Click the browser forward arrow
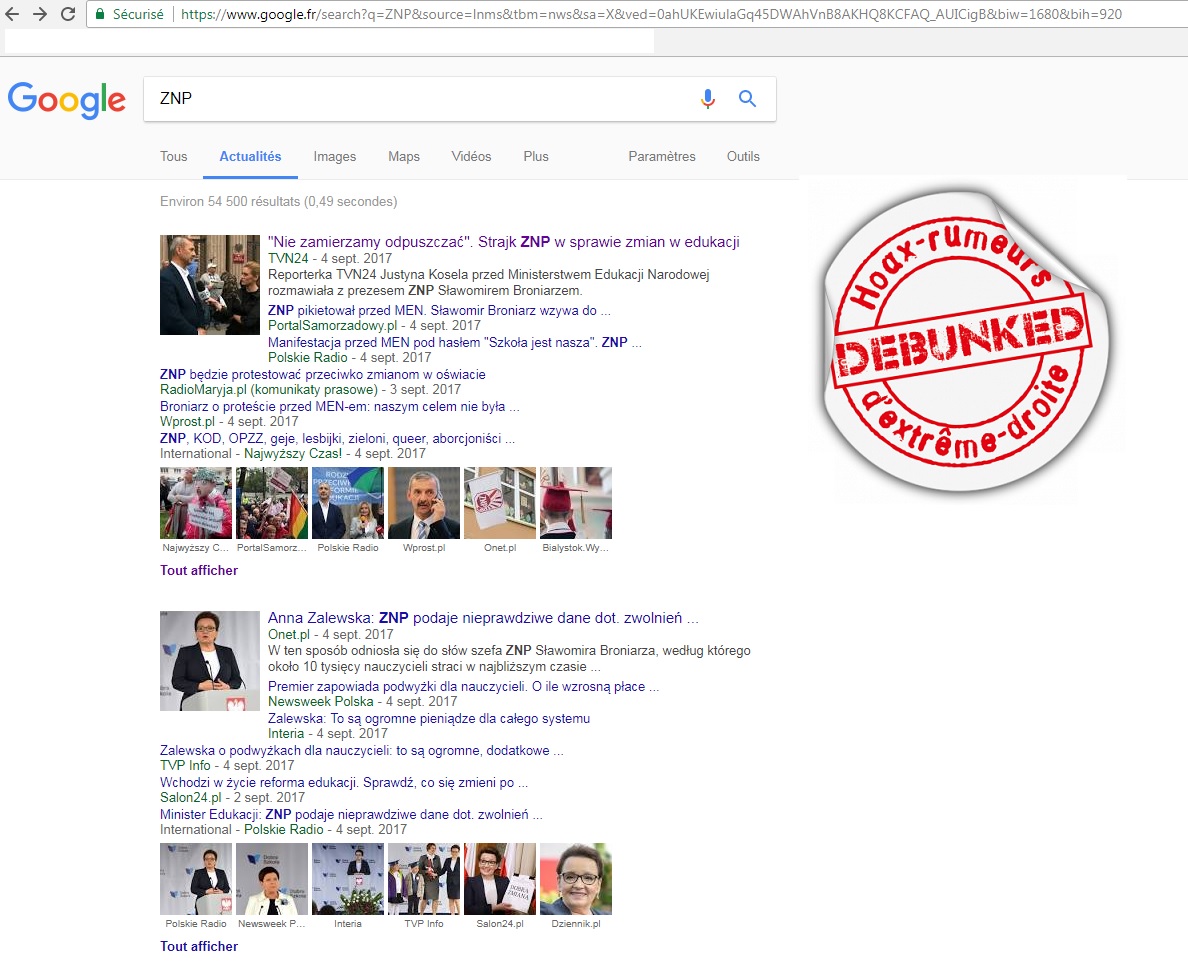The image size is (1188, 968). point(39,14)
